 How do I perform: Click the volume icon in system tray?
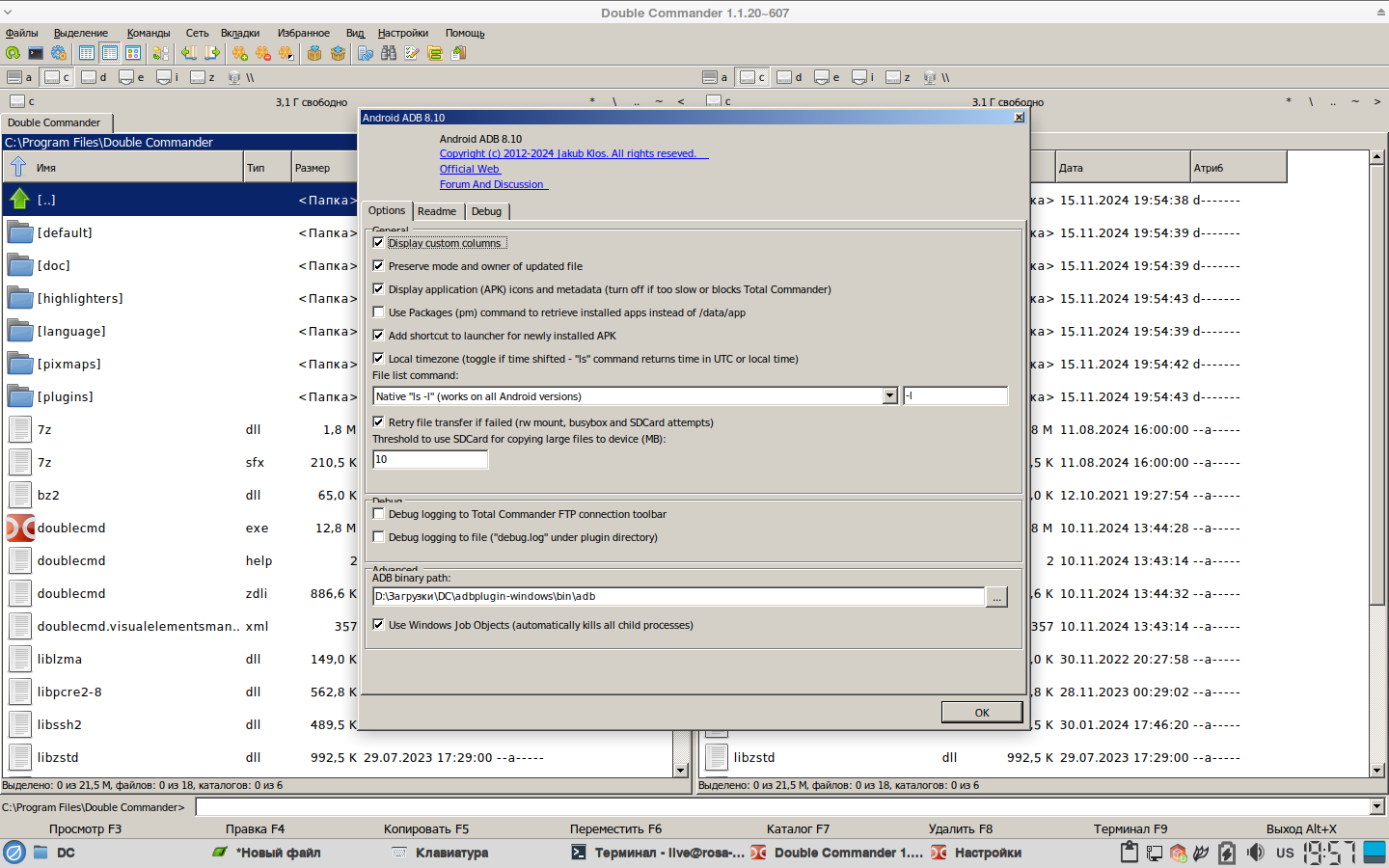1255,853
